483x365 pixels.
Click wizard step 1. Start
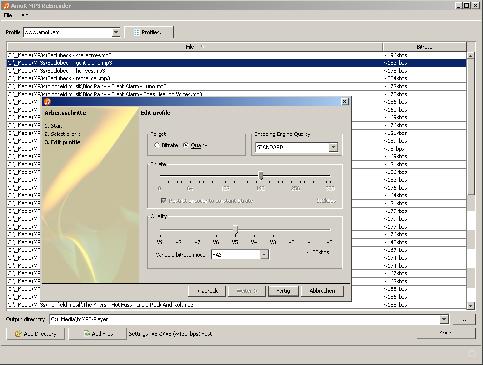point(53,126)
